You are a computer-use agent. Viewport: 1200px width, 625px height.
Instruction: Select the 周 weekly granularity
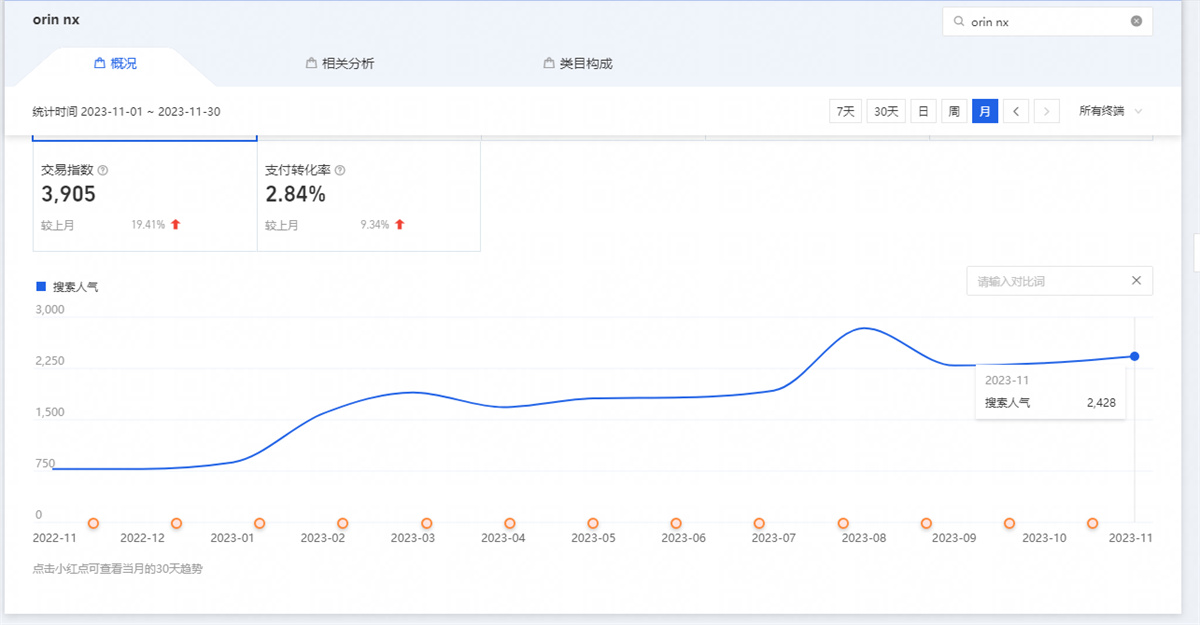[x=954, y=111]
